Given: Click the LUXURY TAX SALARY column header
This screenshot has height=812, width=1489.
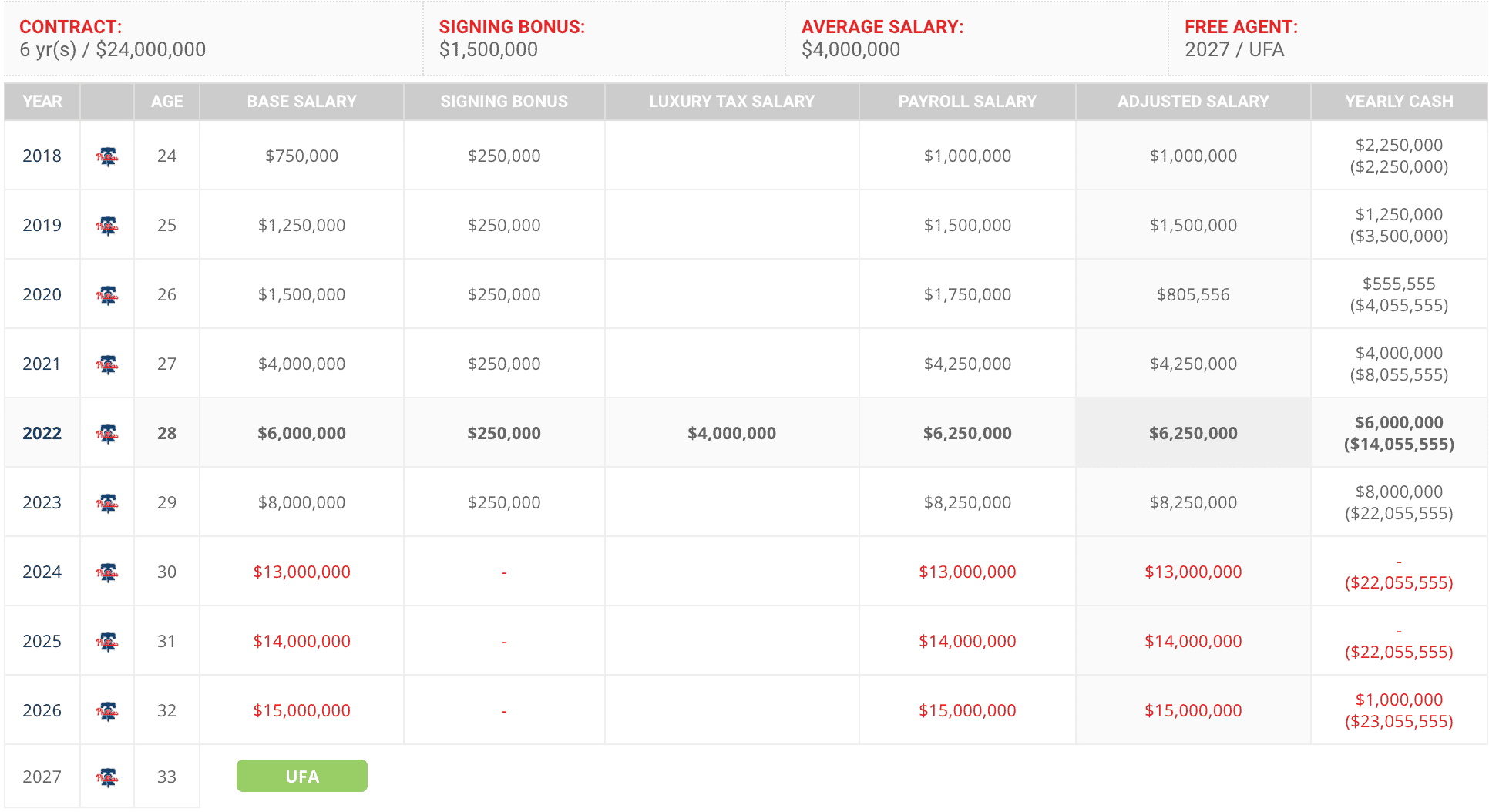Looking at the screenshot, I should click(x=731, y=102).
